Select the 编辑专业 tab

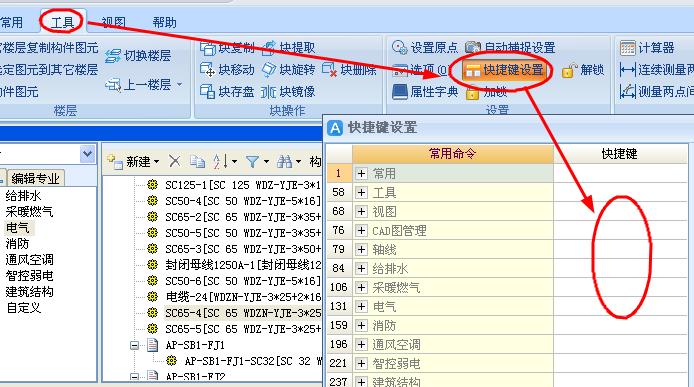click(35, 178)
